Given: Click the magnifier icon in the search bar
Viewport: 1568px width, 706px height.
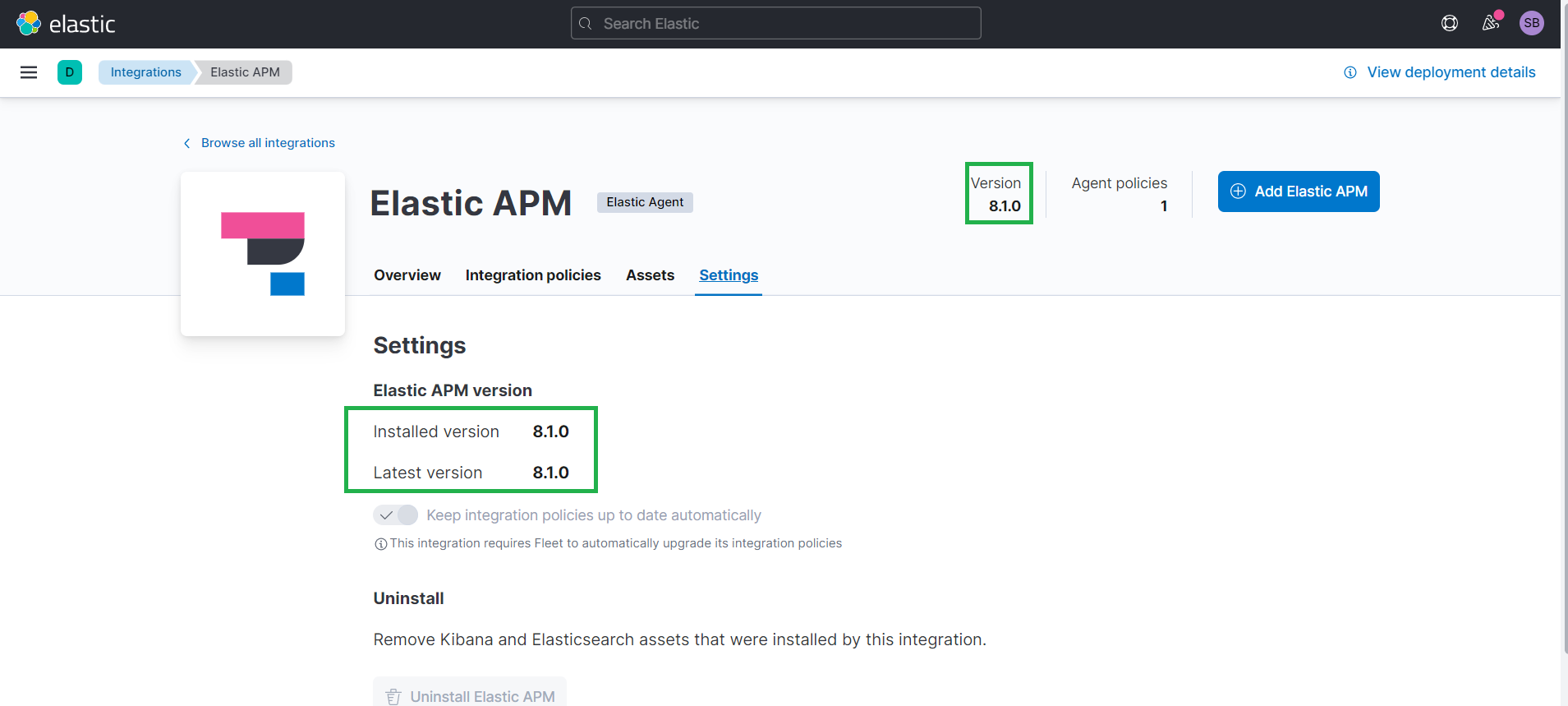Looking at the screenshot, I should pos(586,24).
